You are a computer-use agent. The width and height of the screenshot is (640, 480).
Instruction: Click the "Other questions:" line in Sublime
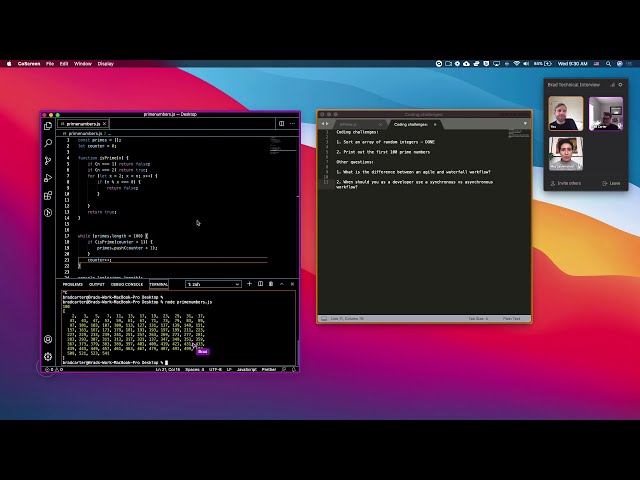point(355,162)
